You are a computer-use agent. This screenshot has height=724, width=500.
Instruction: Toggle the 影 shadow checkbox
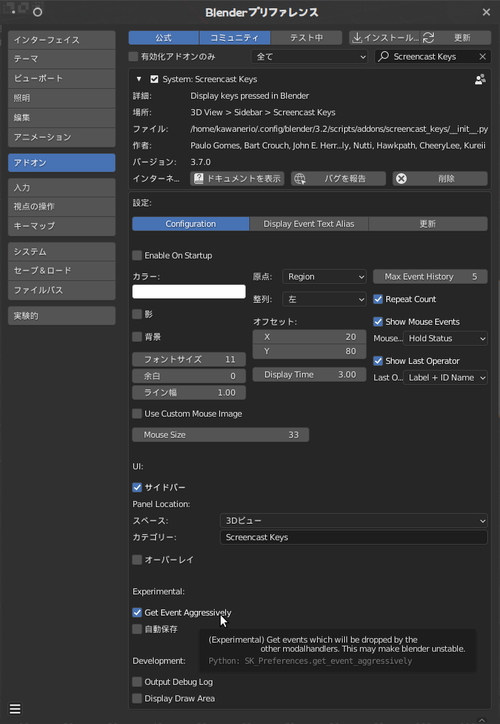(137, 314)
